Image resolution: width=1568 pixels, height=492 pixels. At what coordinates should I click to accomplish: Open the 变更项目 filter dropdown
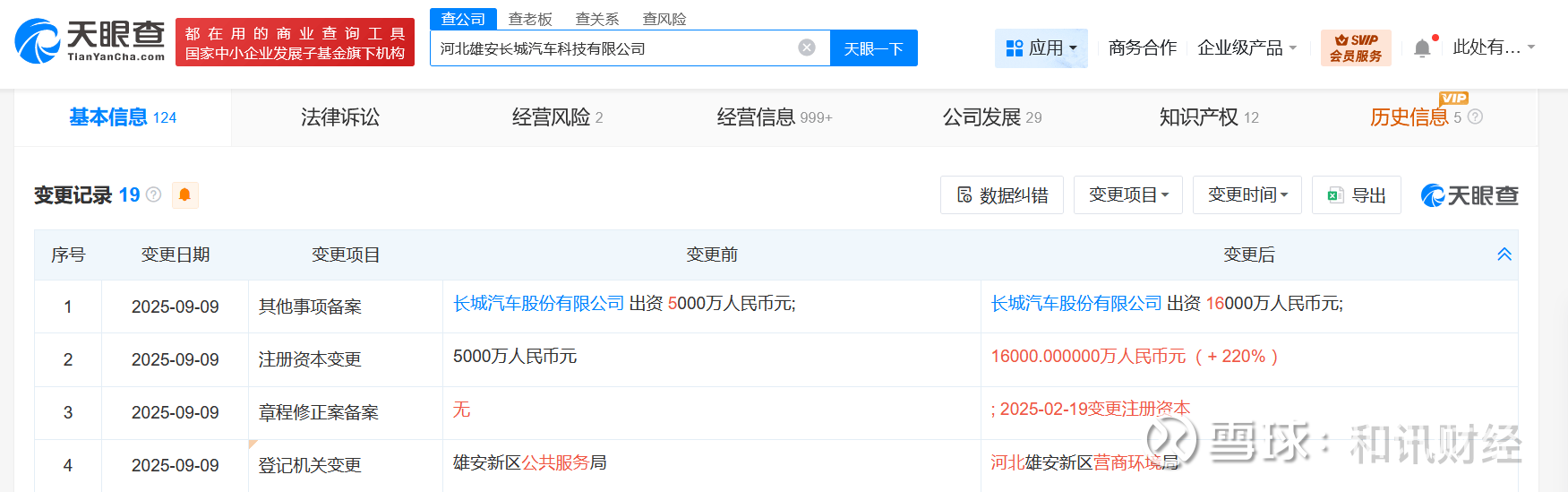pos(1128,194)
